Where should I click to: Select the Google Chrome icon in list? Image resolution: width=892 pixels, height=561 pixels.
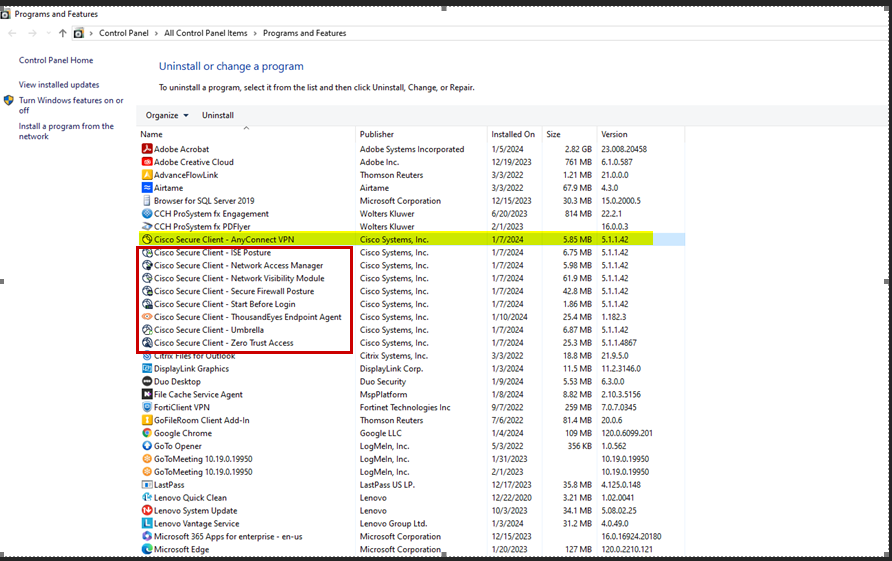tap(147, 433)
